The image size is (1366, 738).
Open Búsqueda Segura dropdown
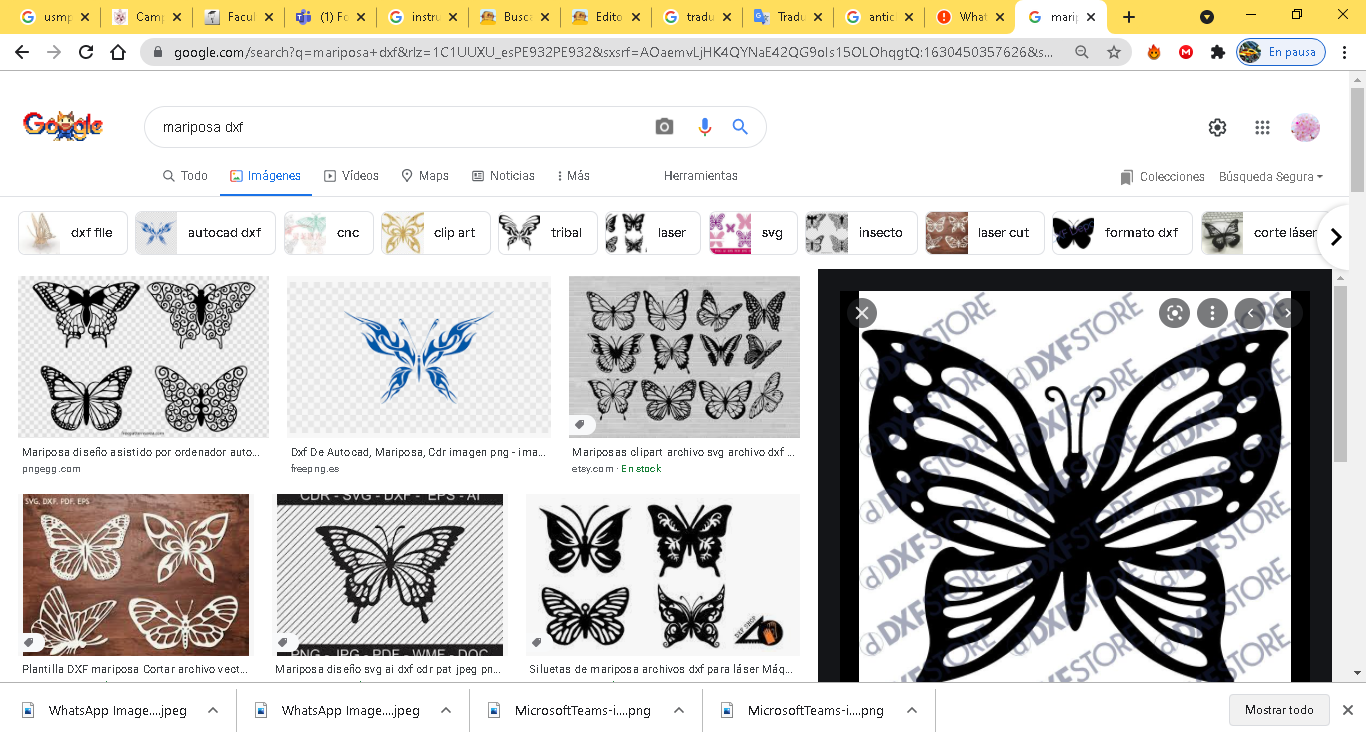click(1271, 177)
